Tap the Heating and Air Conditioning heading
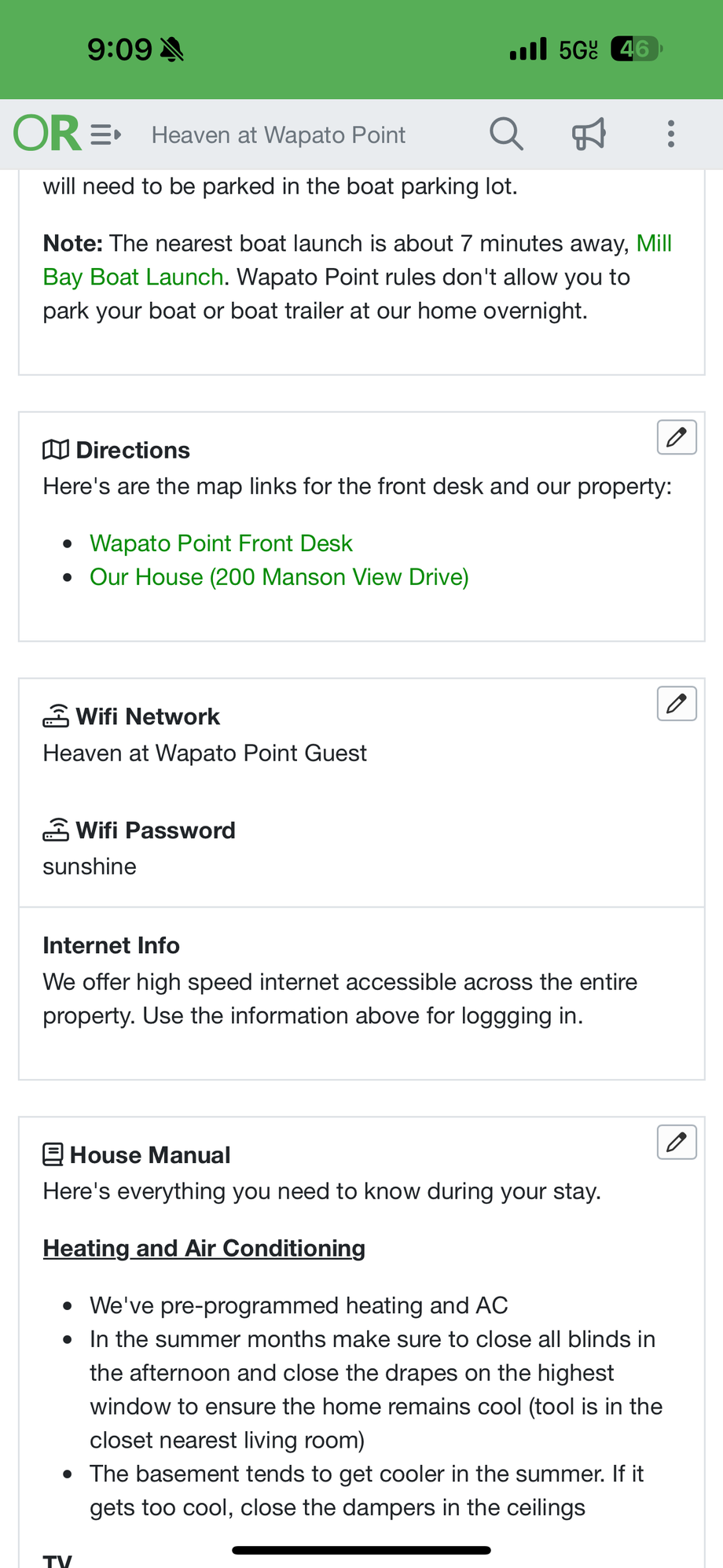 pos(204,1248)
